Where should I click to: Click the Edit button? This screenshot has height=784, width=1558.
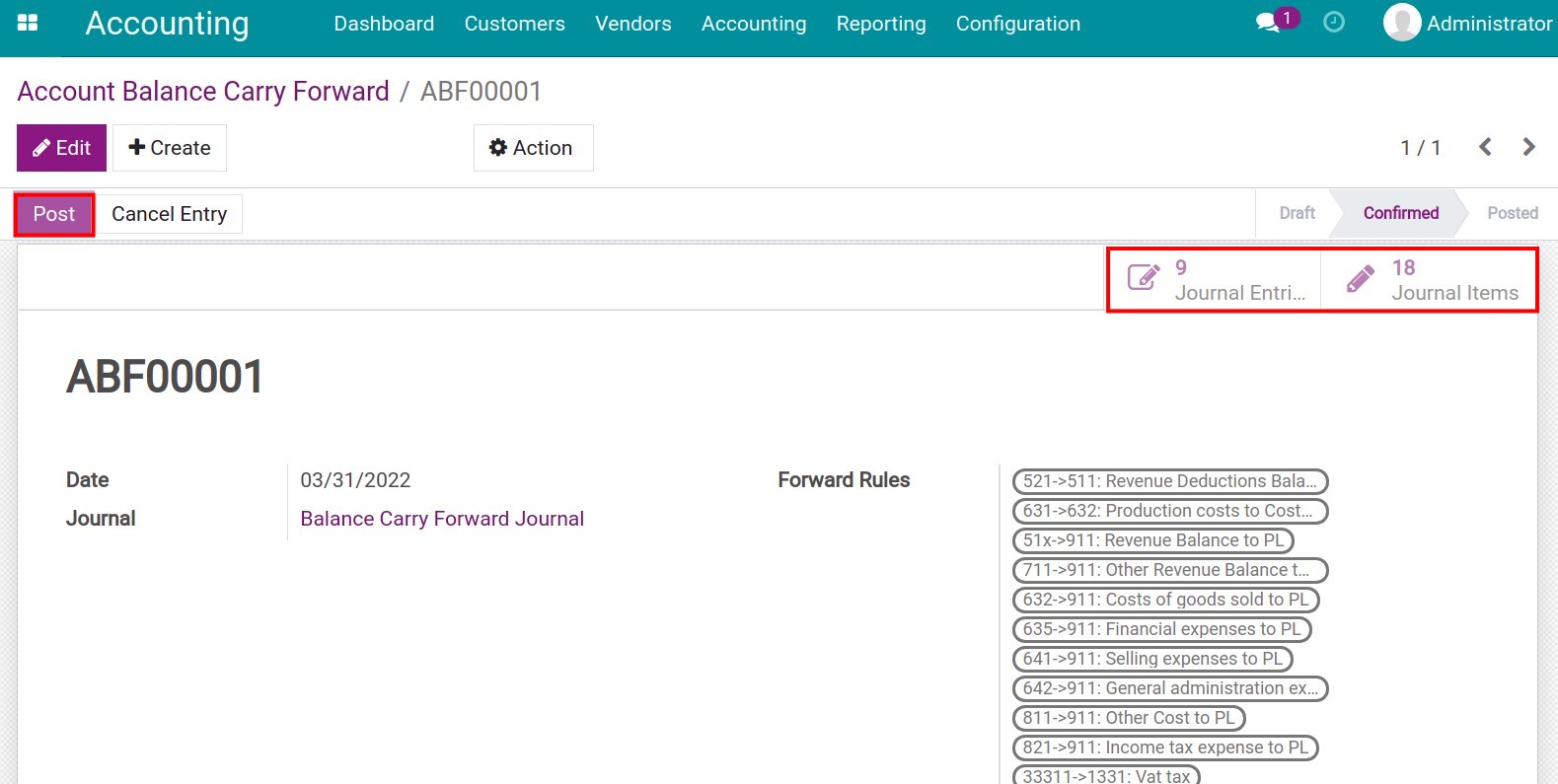61,148
